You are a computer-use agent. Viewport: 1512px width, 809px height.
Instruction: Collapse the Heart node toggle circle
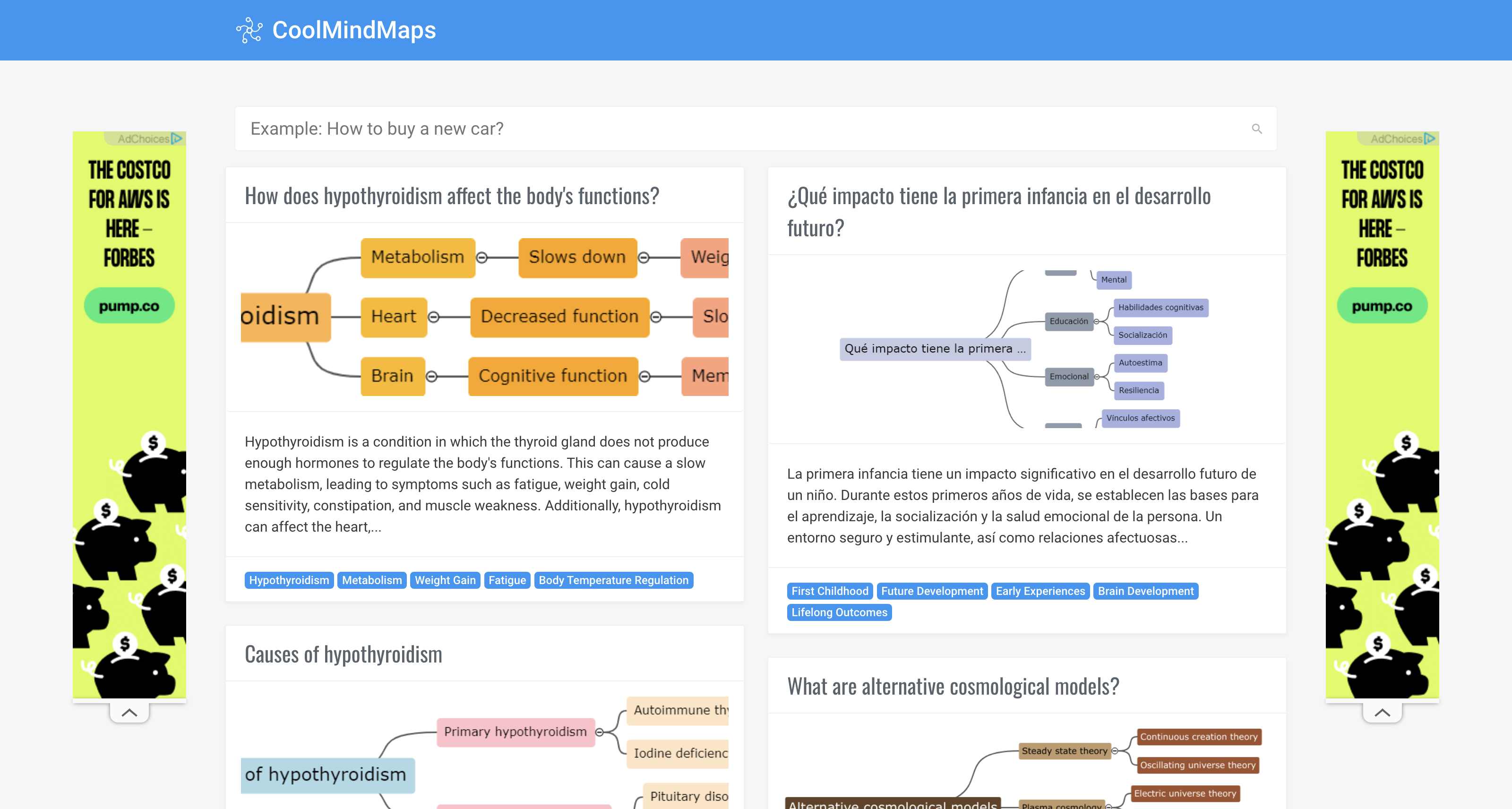[x=434, y=317]
